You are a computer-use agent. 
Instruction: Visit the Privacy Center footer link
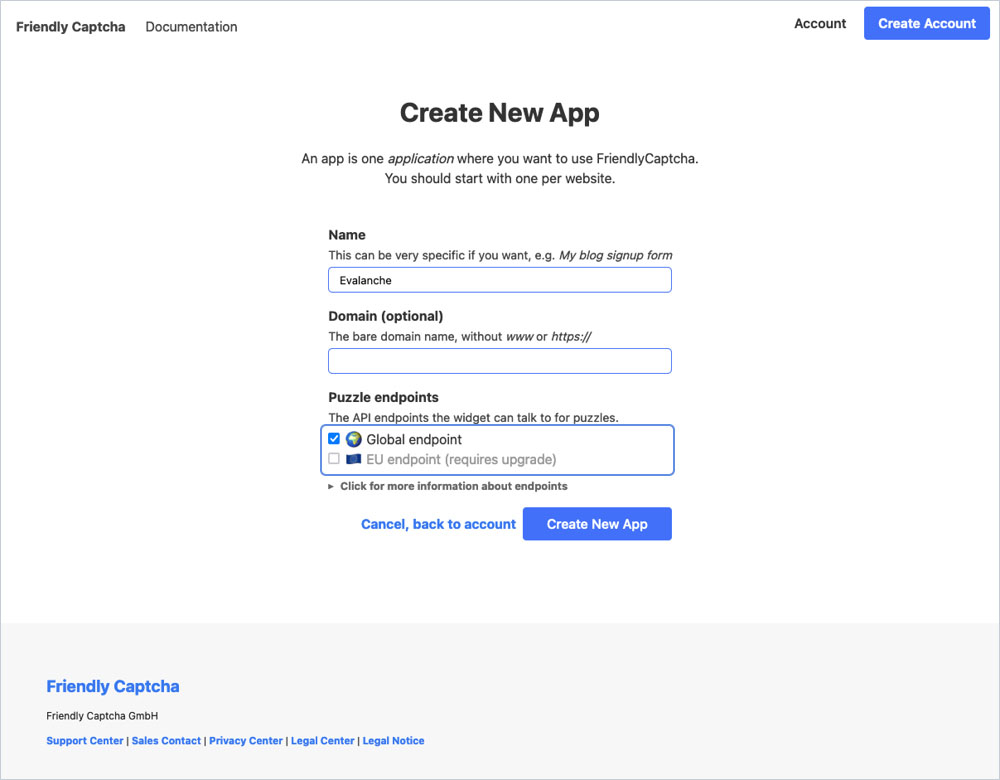point(246,741)
